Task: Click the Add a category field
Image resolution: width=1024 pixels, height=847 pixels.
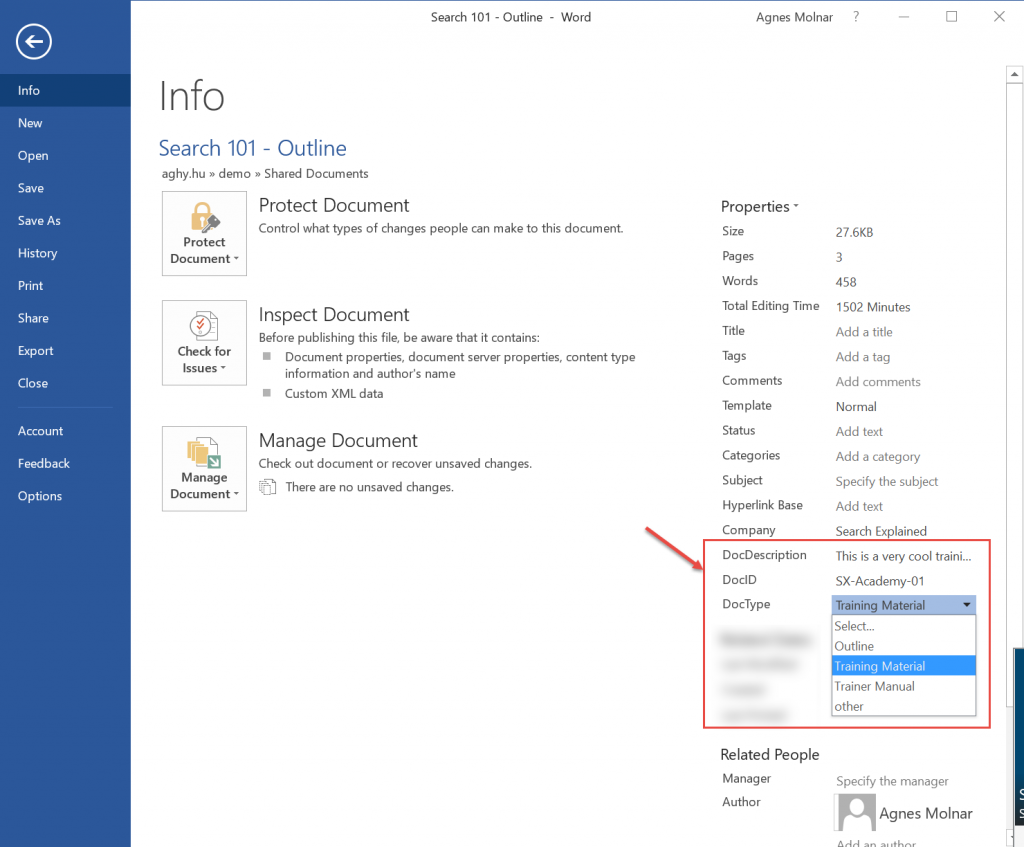Action: (x=878, y=456)
